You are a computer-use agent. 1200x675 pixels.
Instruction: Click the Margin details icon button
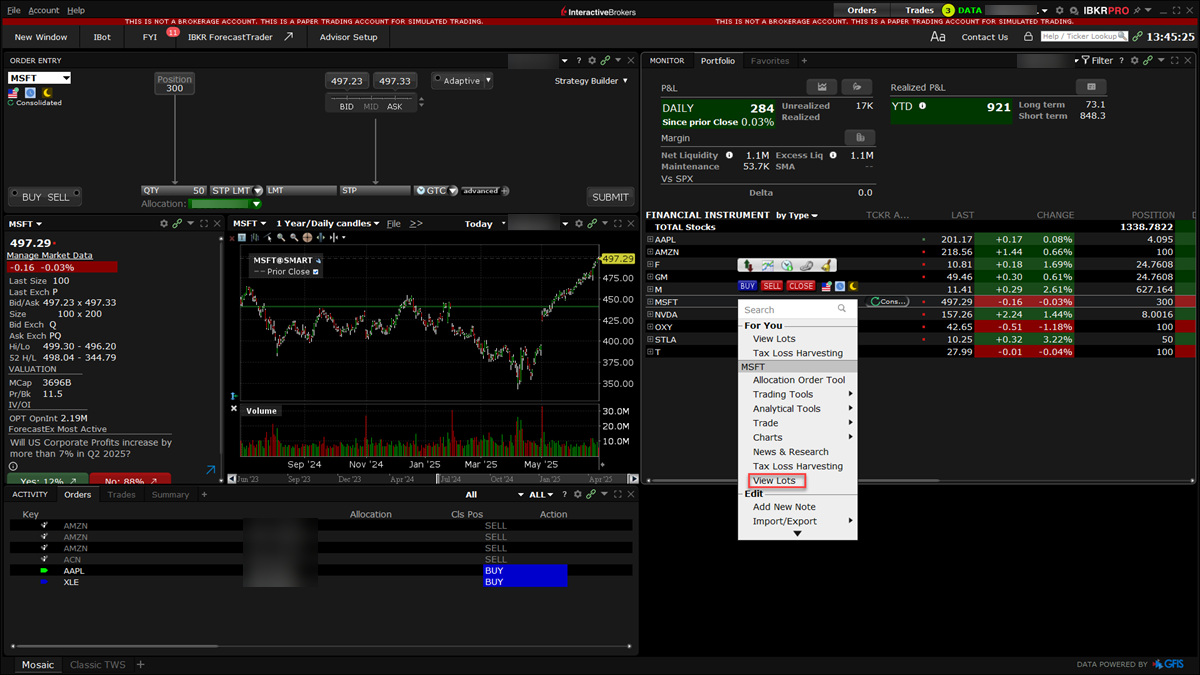click(859, 137)
